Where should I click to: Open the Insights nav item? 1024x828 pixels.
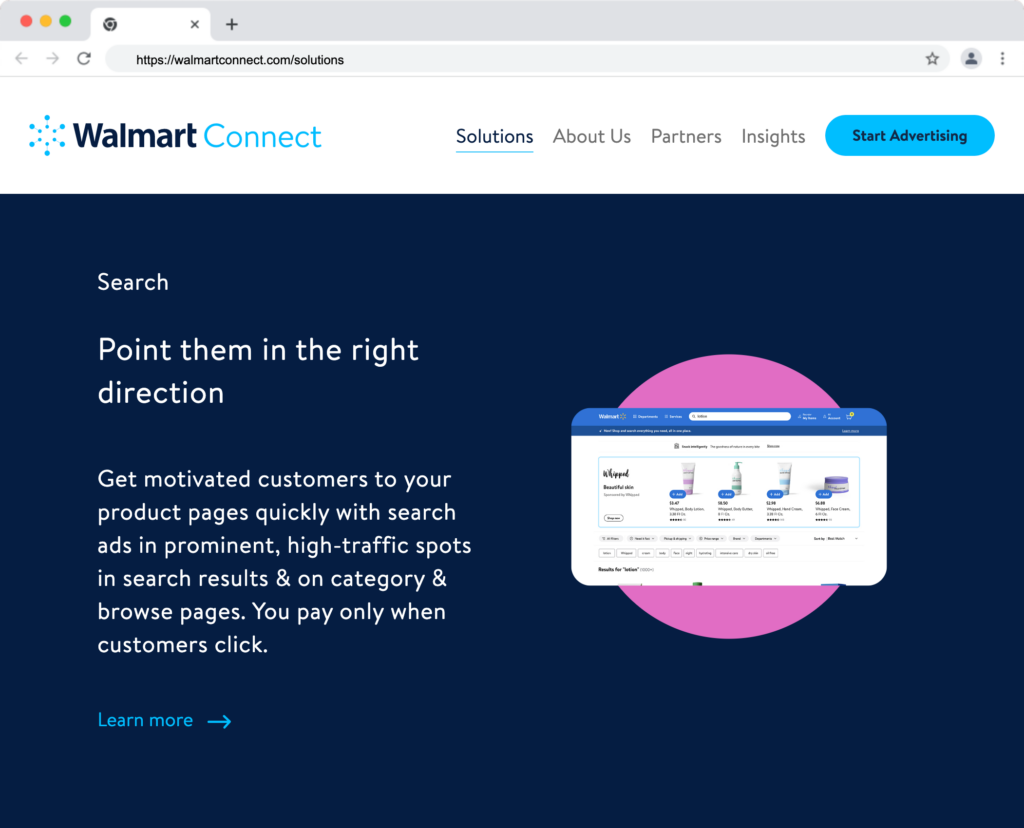point(773,136)
